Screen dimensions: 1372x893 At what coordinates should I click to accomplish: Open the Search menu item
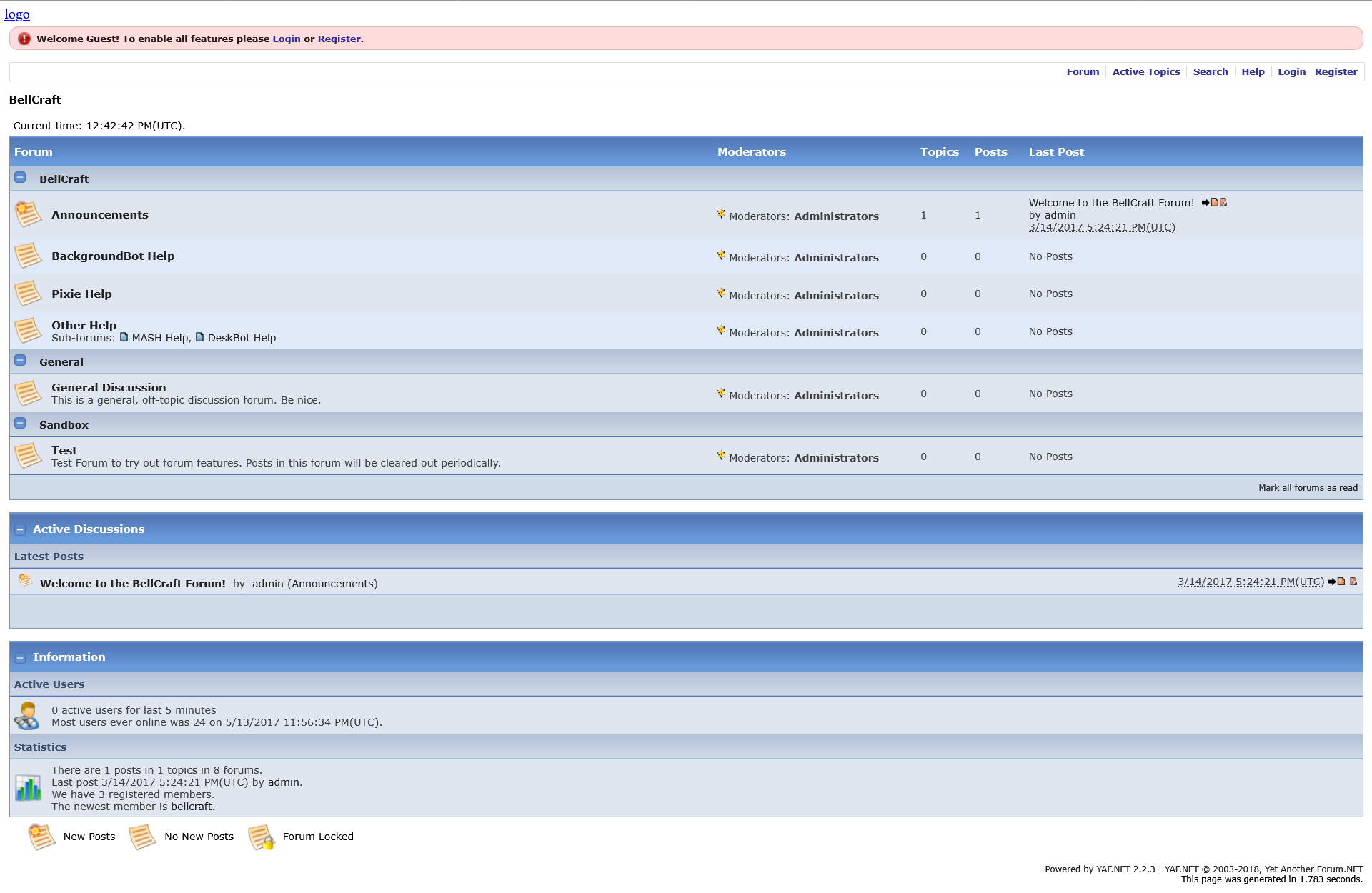click(1210, 71)
